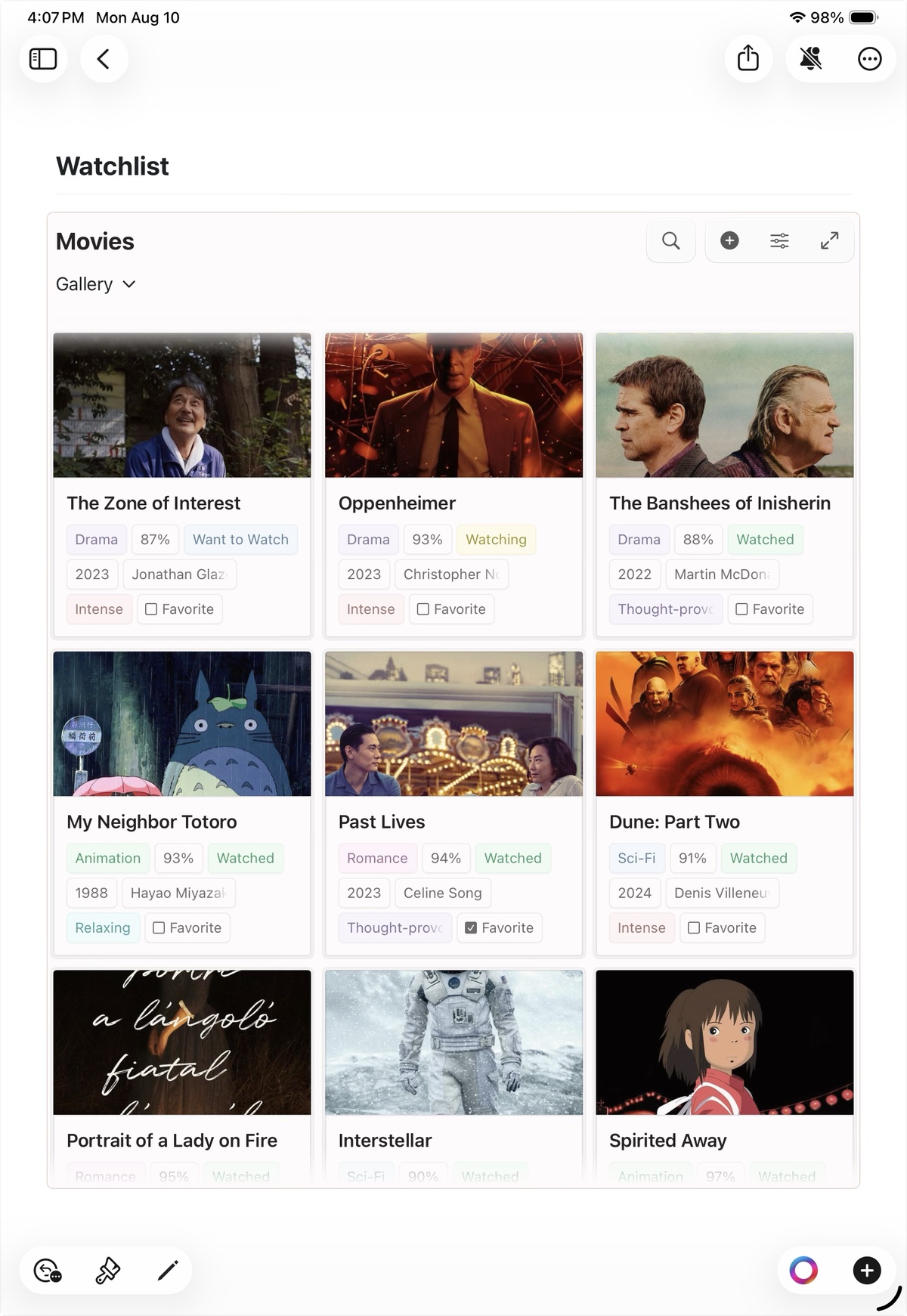This screenshot has width=907, height=1316.
Task: Add a new movie item with plus icon
Action: [x=729, y=240]
